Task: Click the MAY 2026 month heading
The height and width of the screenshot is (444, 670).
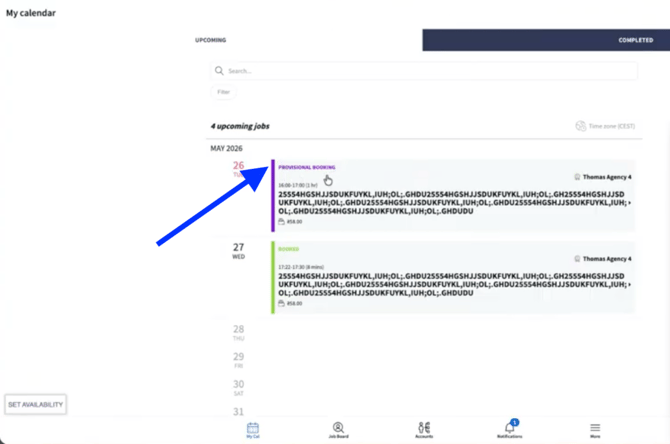Action: click(226, 148)
